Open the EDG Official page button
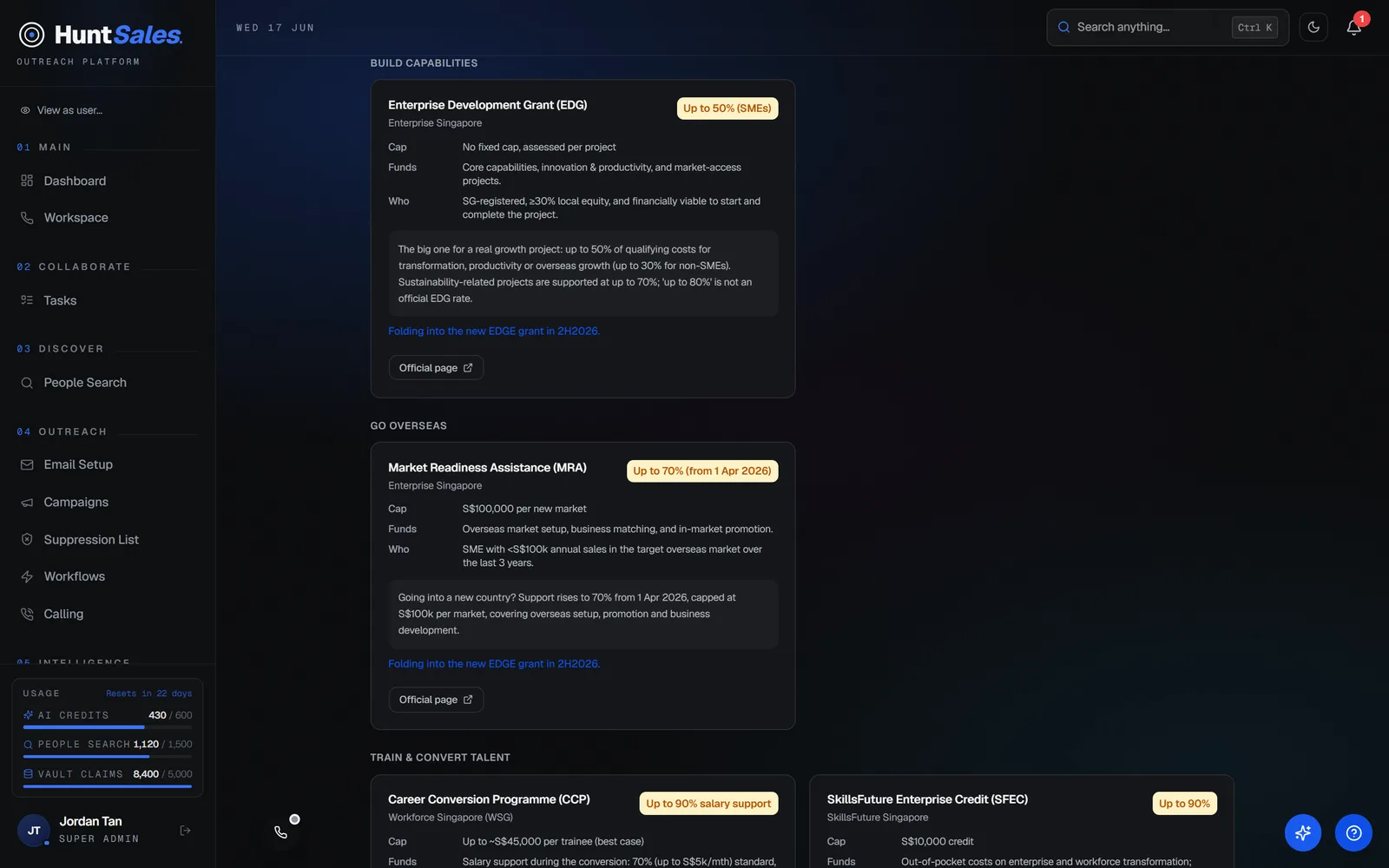This screenshot has width=1389, height=868. [x=436, y=368]
